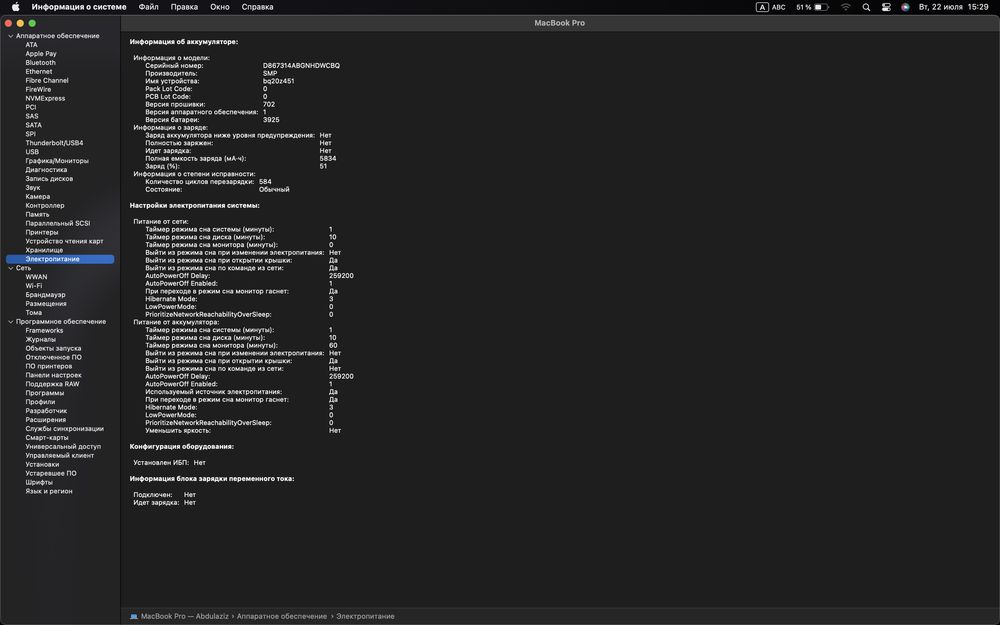Screen dimensions: 1000x625
Task: Select Fibre Channel in the sidebar
Action: 47,80
